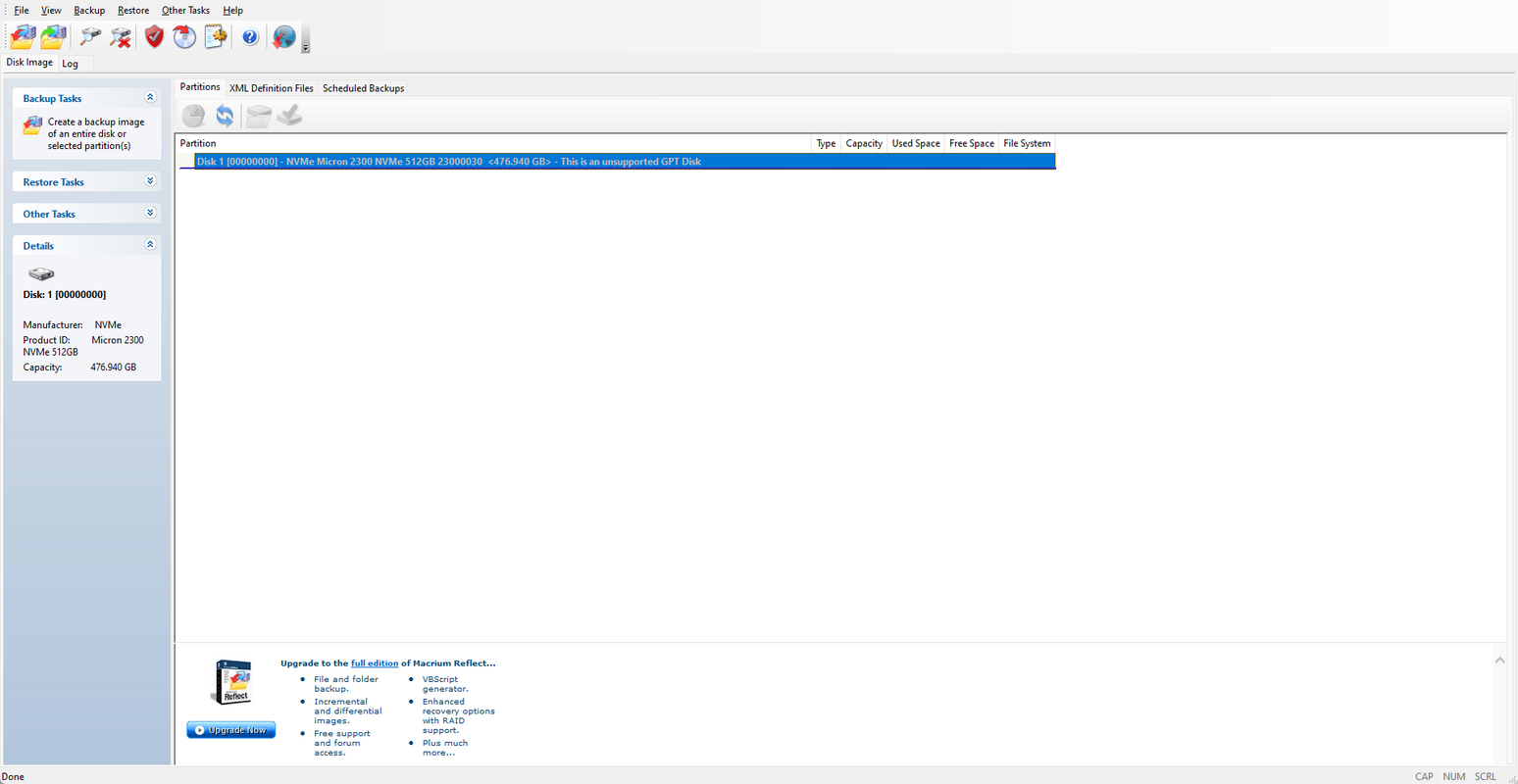Click the create backup image toolbar icon

[x=23, y=37]
